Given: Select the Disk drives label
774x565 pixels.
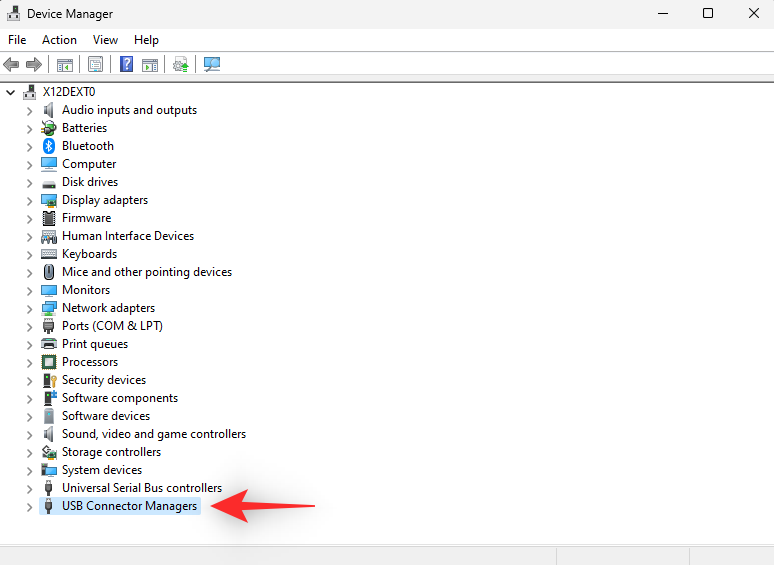Looking at the screenshot, I should [x=90, y=182].
